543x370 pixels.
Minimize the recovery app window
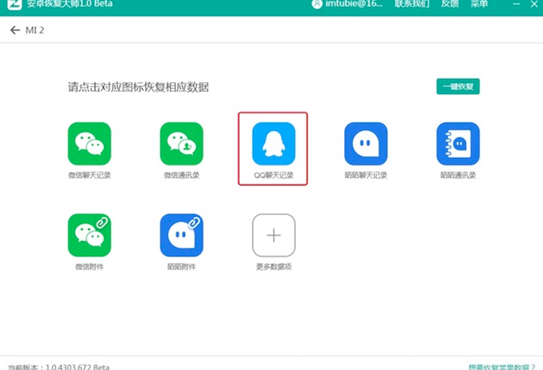(x=516, y=4)
